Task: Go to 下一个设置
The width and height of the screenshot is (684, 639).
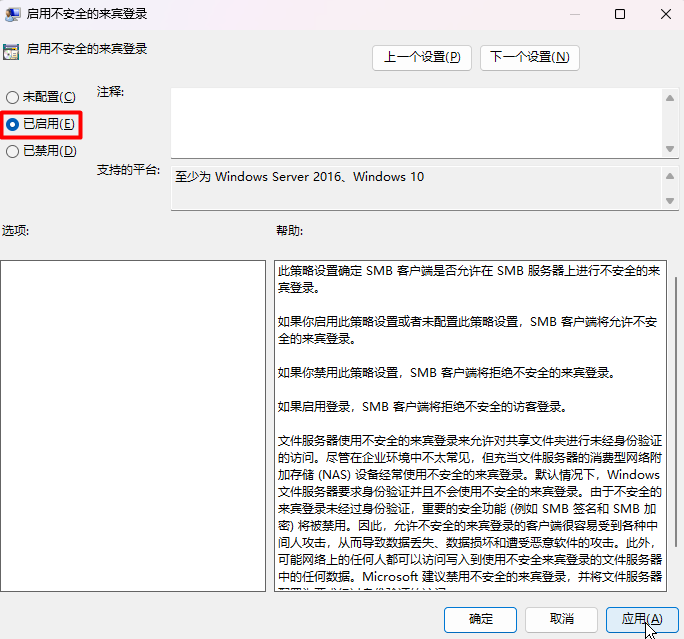Action: coord(529,57)
